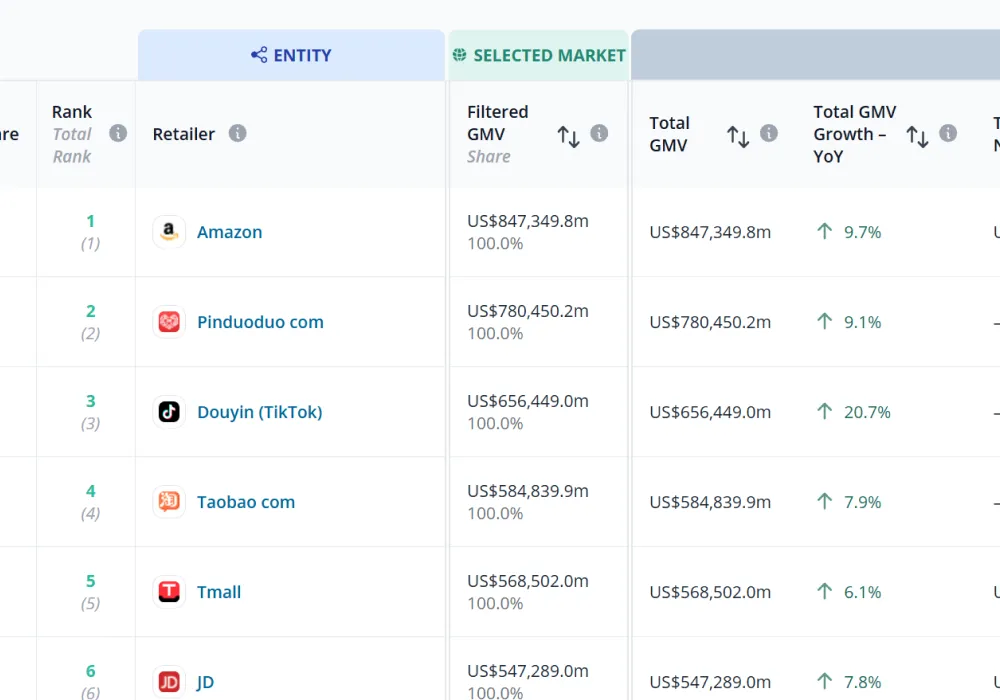1000x700 pixels.
Task: Click the Tmall logo icon
Action: coord(169,591)
